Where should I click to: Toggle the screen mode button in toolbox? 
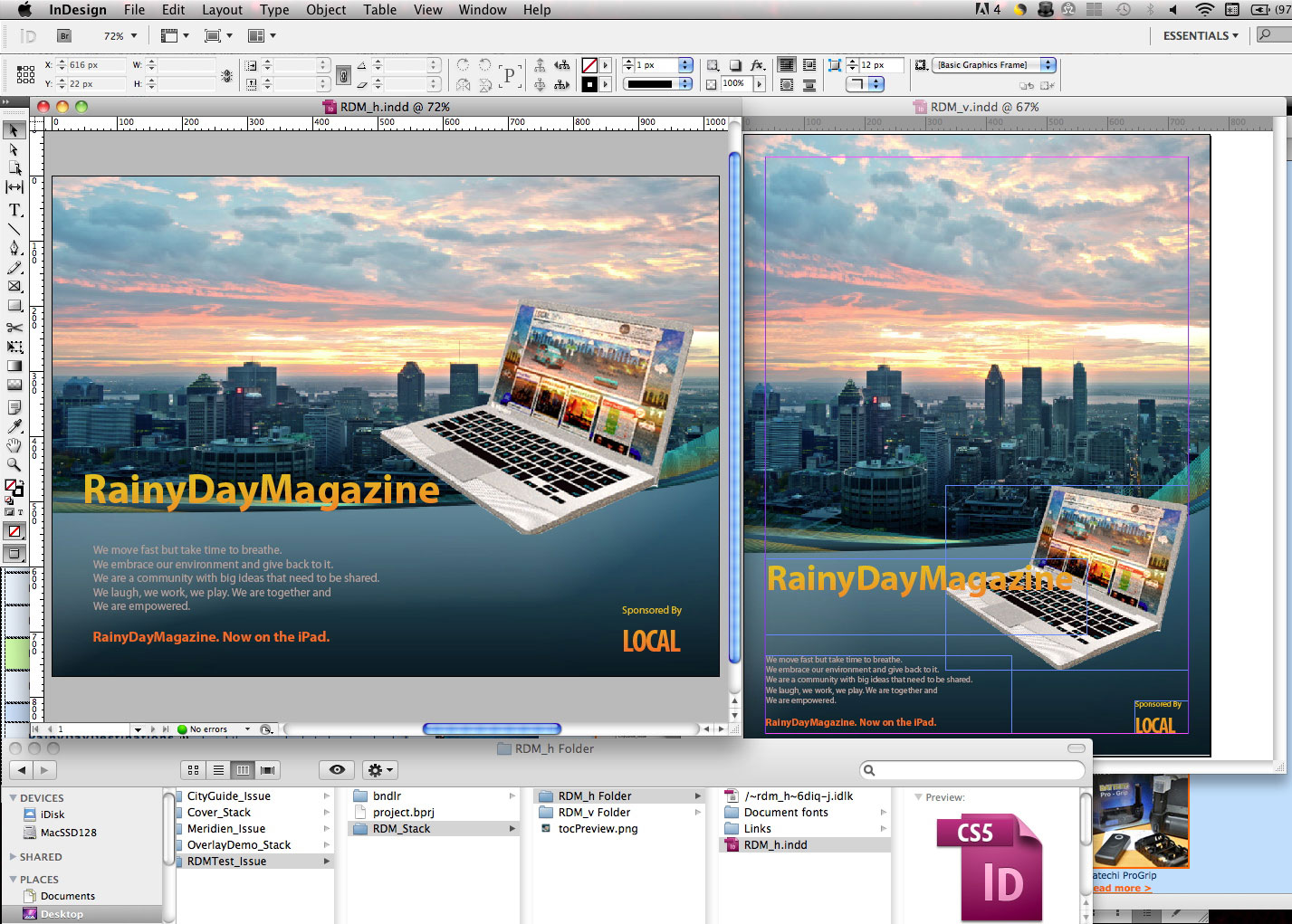coord(14,553)
